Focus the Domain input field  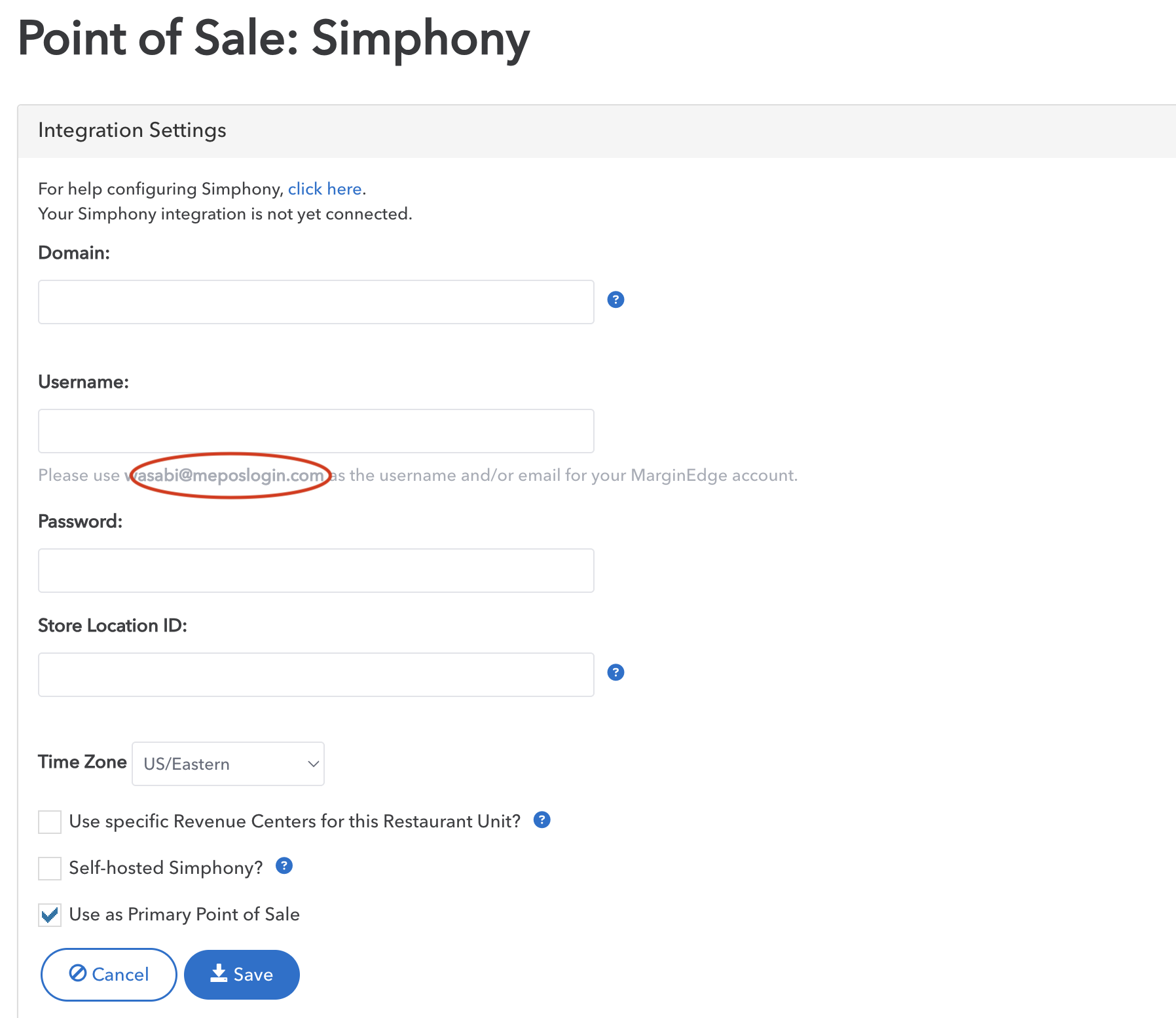click(x=316, y=302)
